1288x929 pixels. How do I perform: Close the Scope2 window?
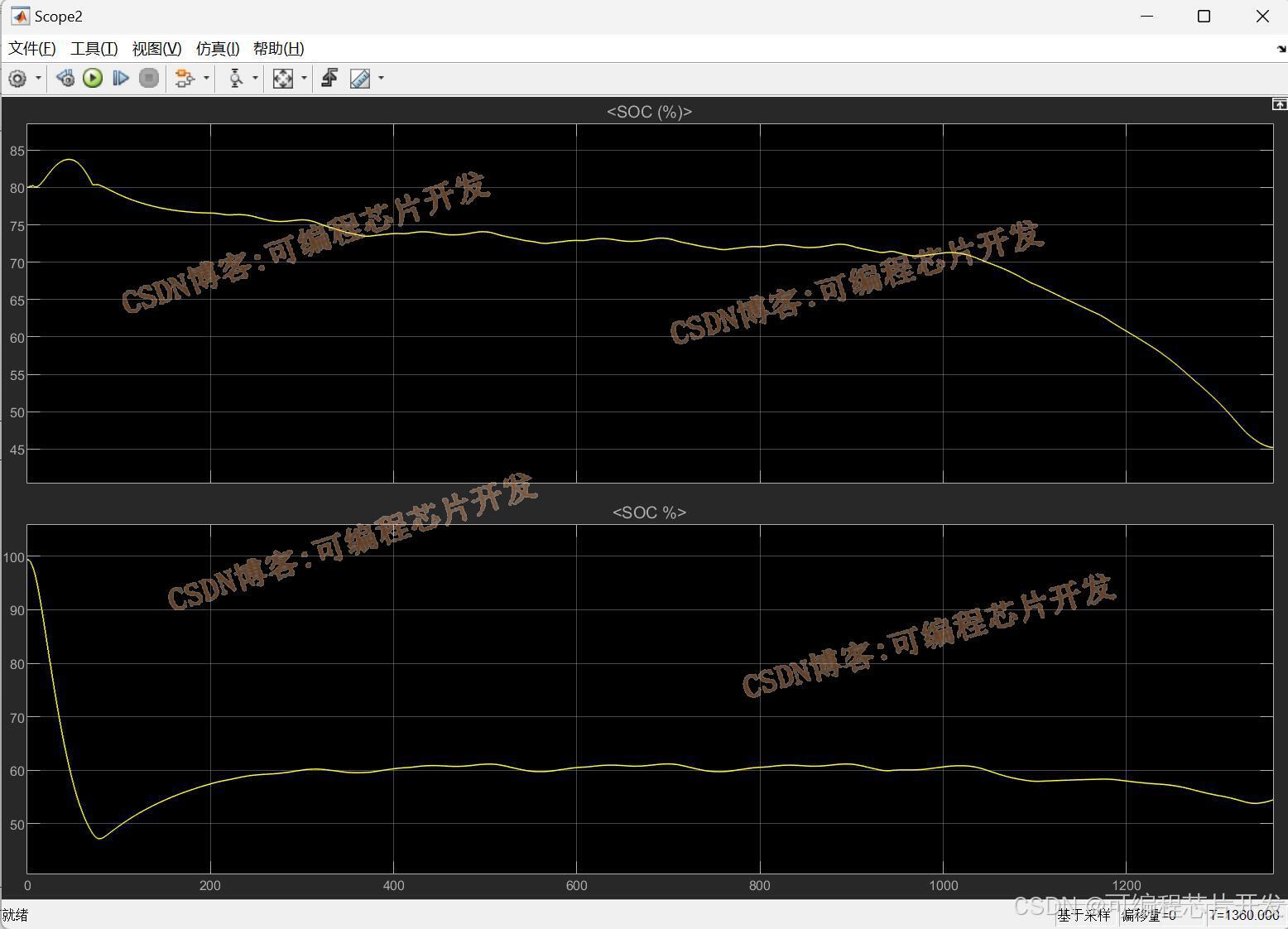1262,17
